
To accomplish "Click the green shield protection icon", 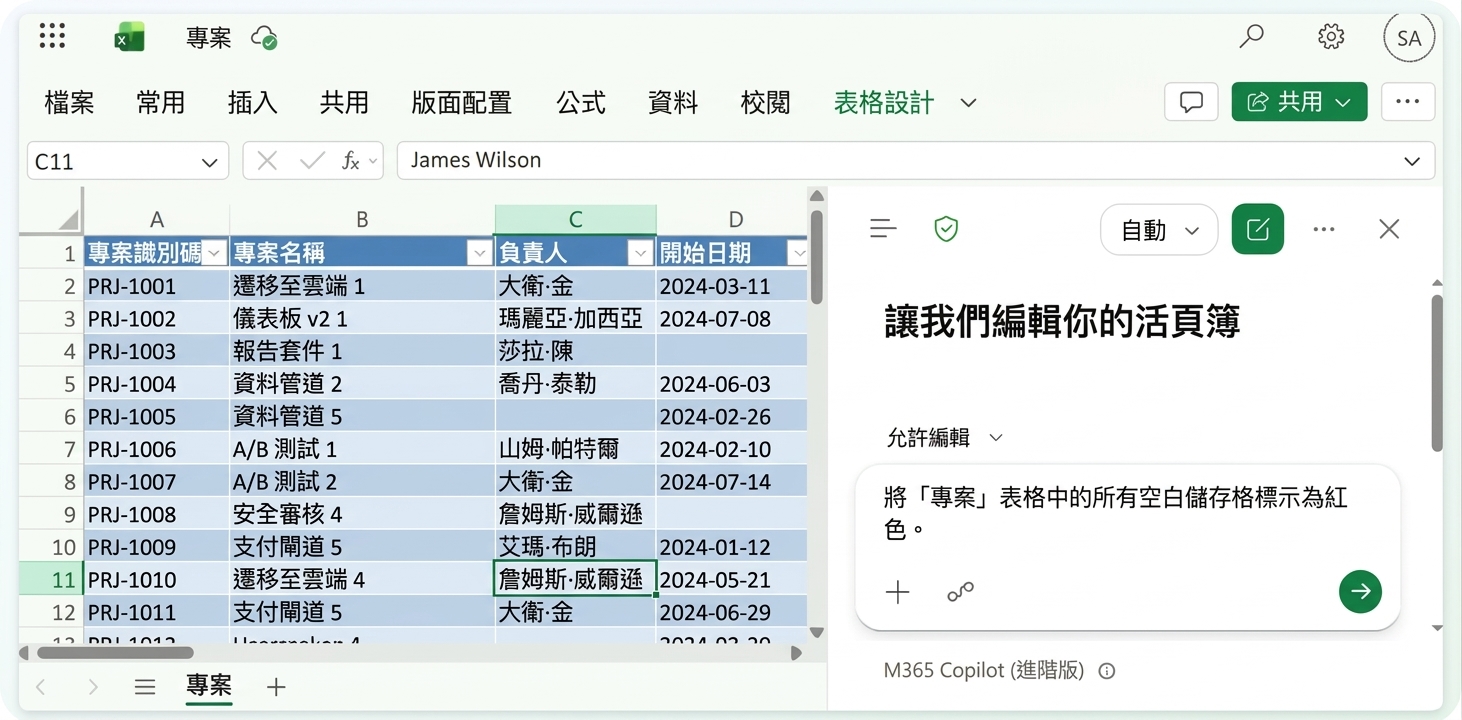I will (946, 229).
